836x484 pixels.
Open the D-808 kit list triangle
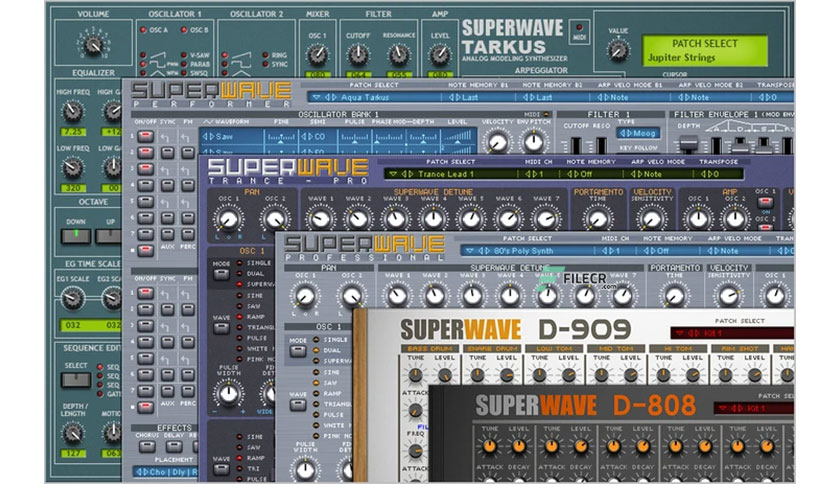coord(722,409)
